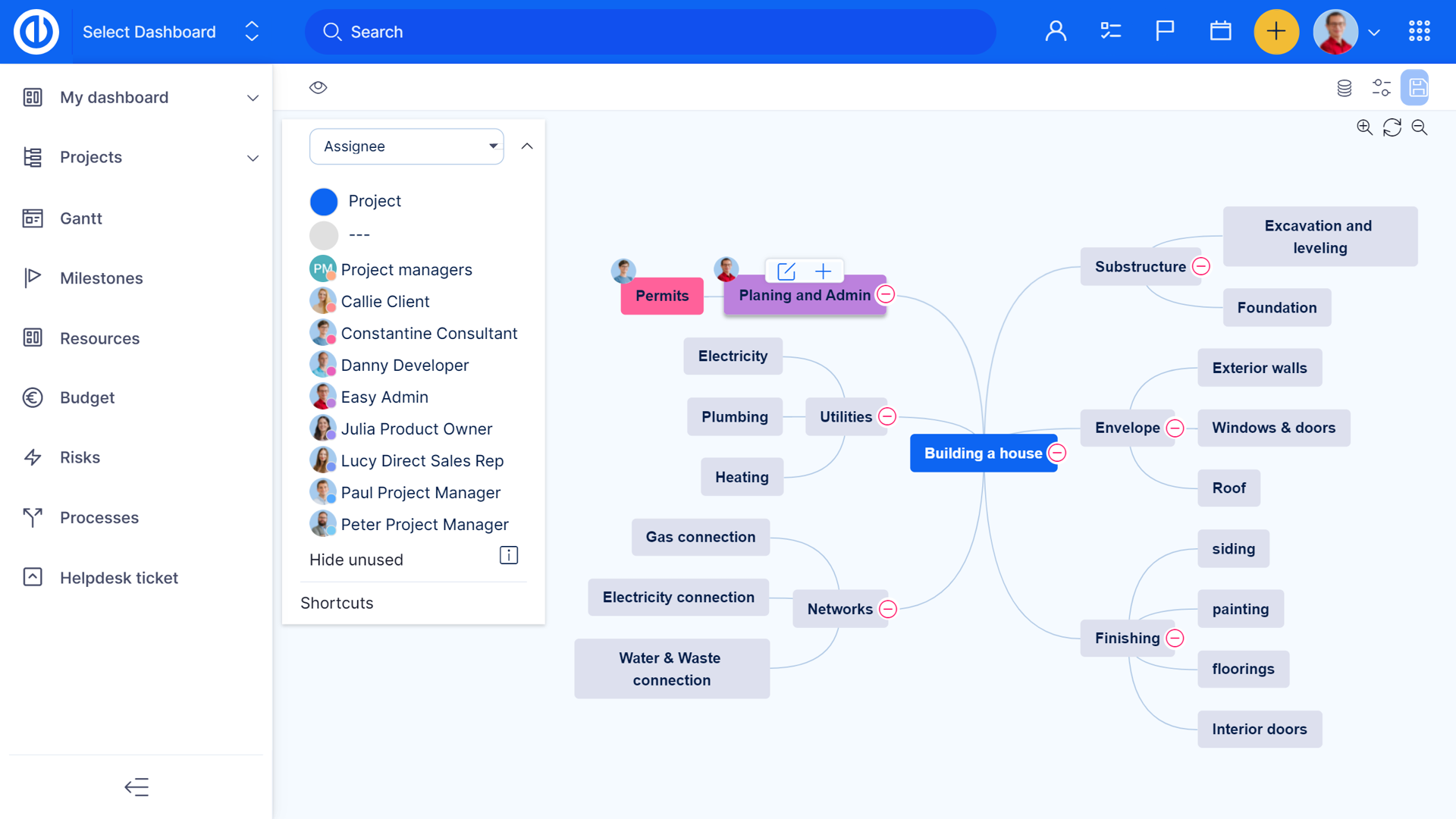Image resolution: width=1456 pixels, height=819 pixels.
Task: Collapse the Finishing node branch
Action: [x=1175, y=639]
